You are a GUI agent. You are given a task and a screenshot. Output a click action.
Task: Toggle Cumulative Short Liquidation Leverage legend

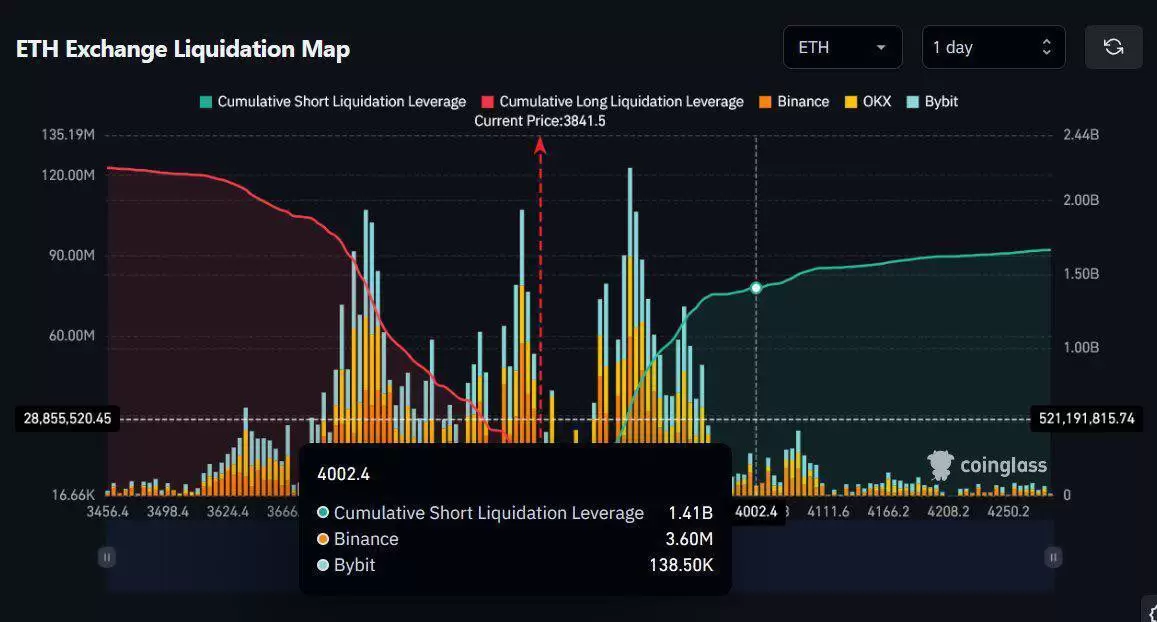point(333,102)
